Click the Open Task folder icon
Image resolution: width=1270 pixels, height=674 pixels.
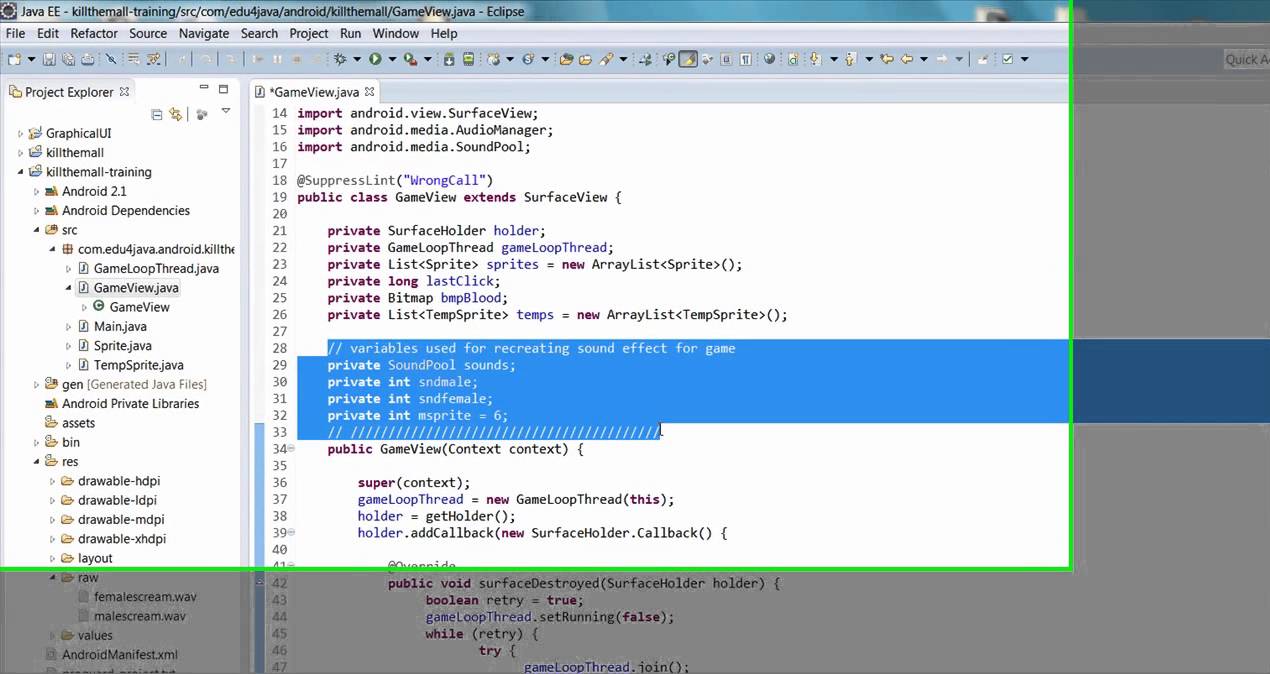[585, 59]
